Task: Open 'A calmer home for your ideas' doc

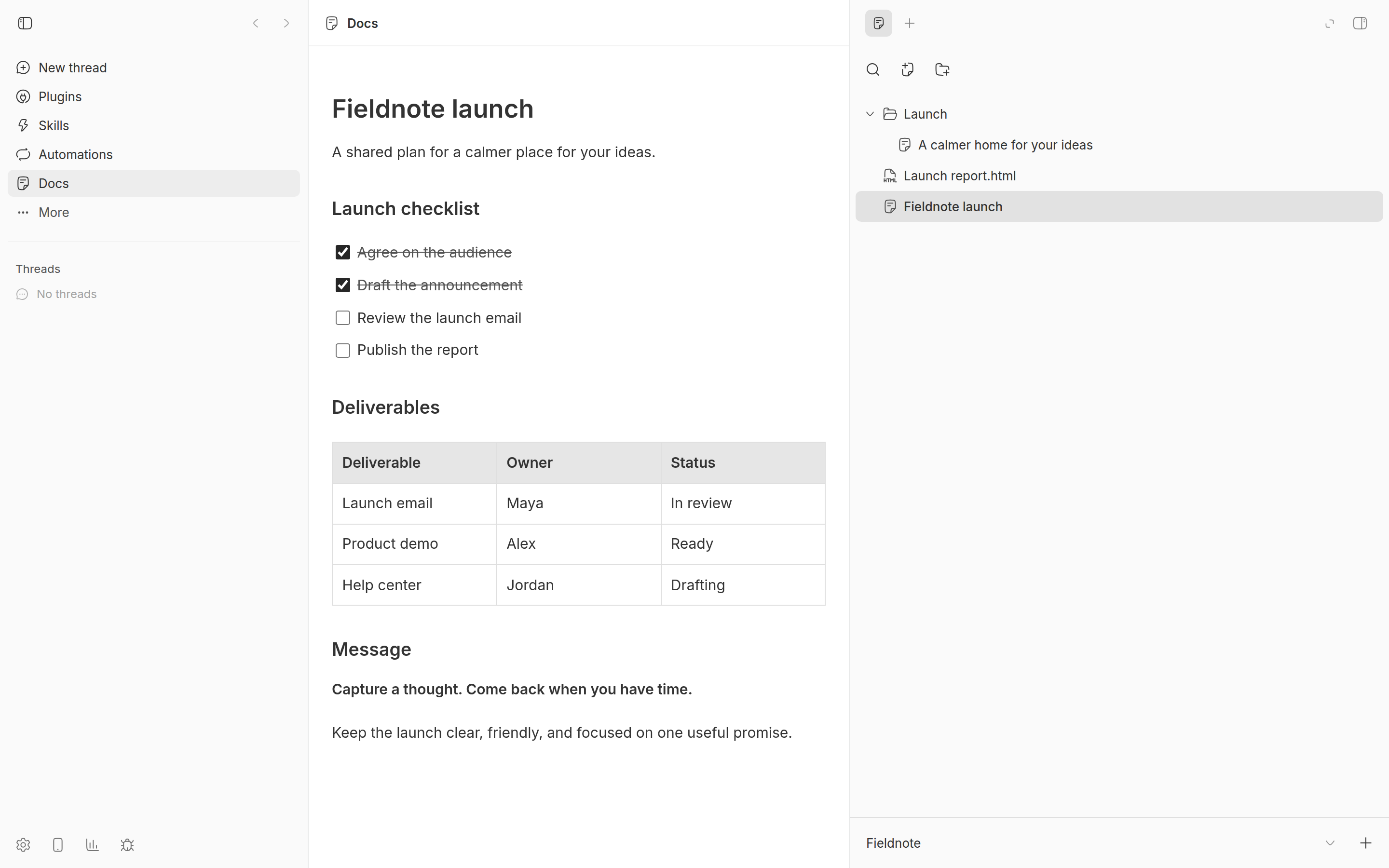Action: point(1119,145)
